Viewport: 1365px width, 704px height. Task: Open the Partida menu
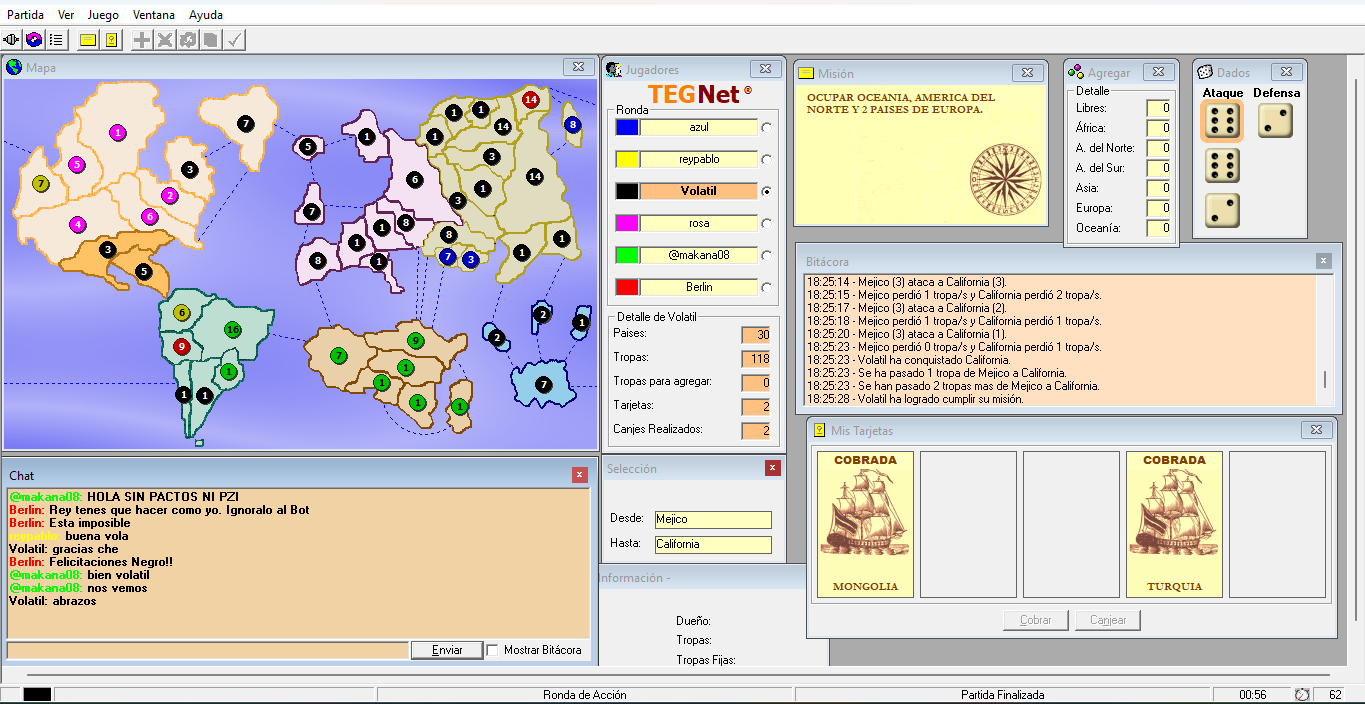(25, 15)
